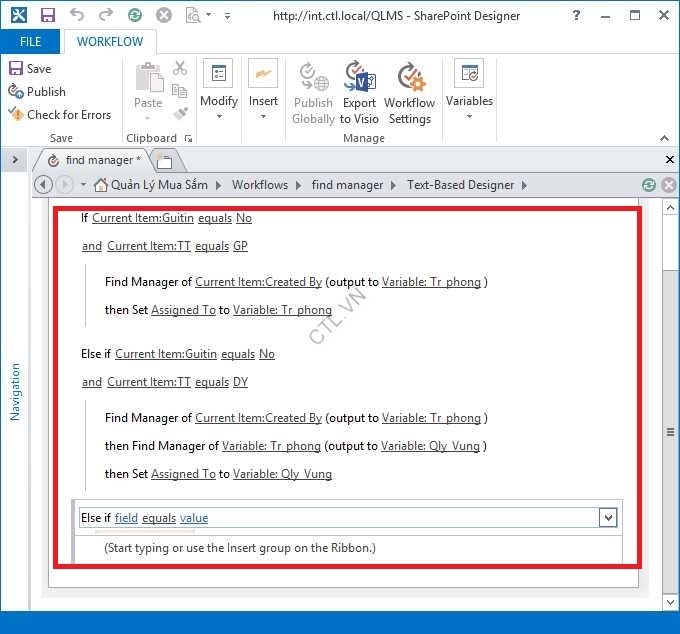Click the Save icon in quick access toolbar
Image resolution: width=680 pixels, height=634 pixels.
coord(47,16)
